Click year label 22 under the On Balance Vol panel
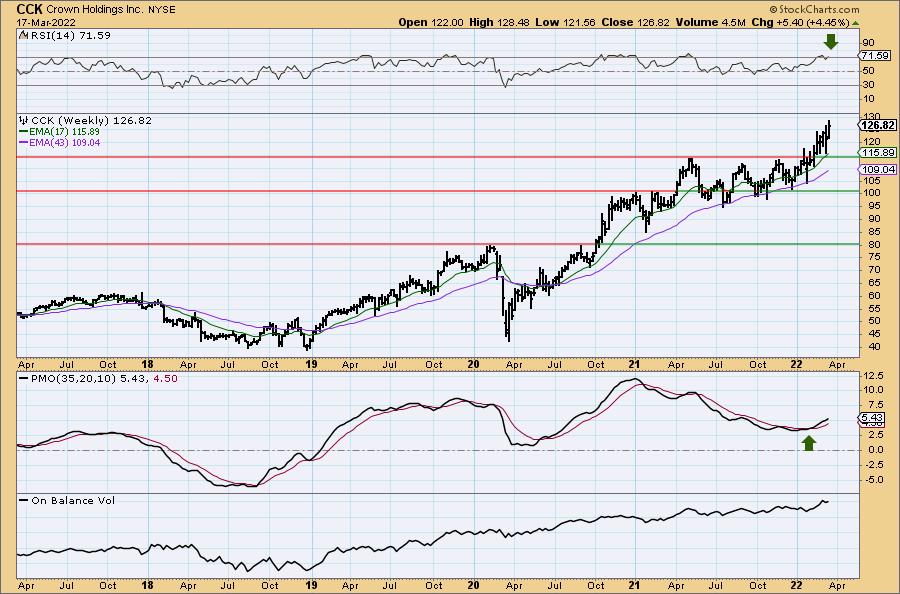Screen dimensions: 900x594 tap(797, 585)
